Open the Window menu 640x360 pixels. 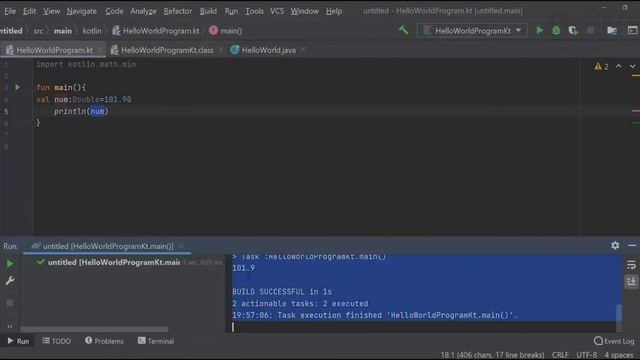pos(304,11)
